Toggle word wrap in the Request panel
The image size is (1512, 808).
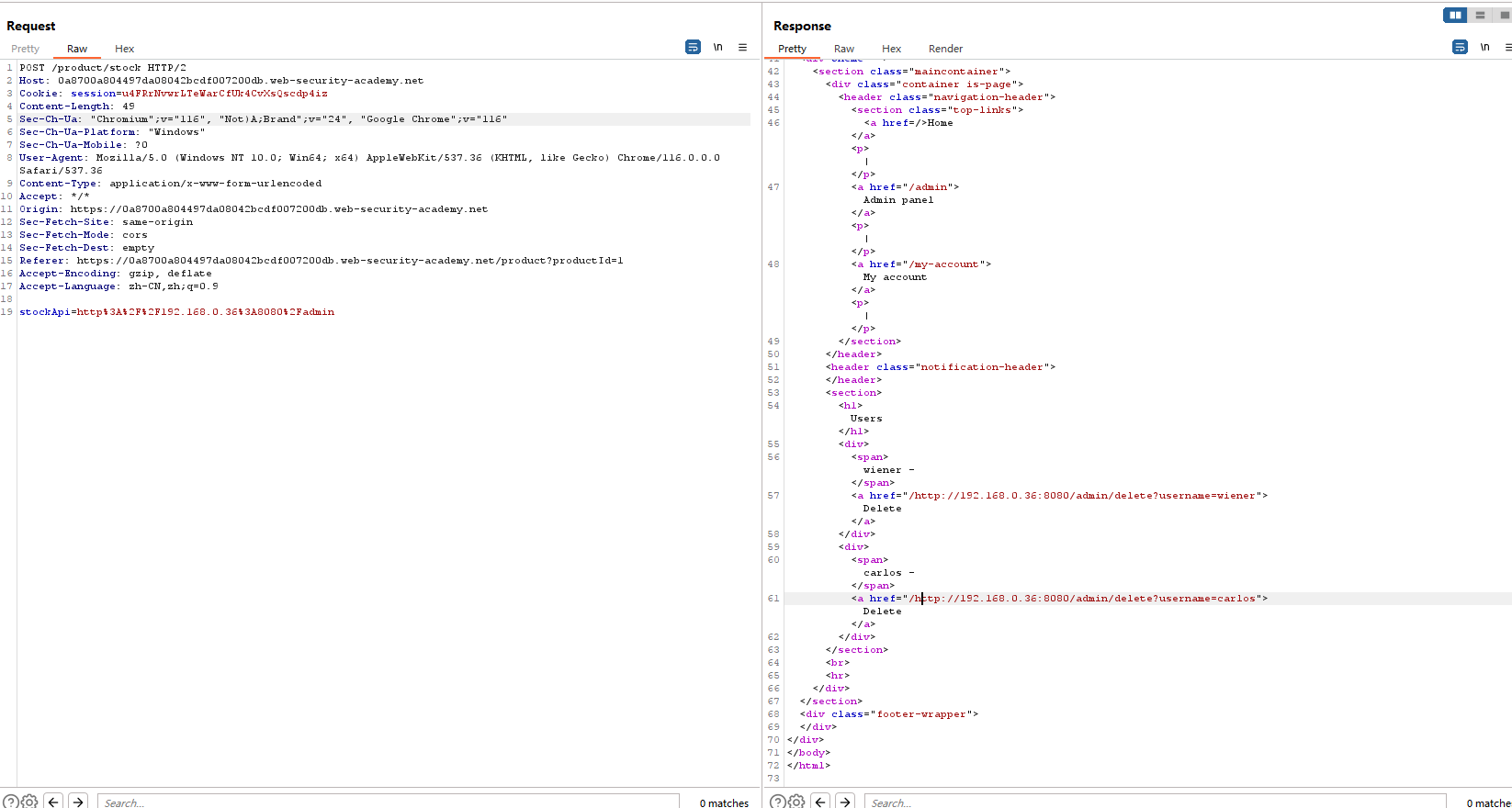click(x=693, y=47)
